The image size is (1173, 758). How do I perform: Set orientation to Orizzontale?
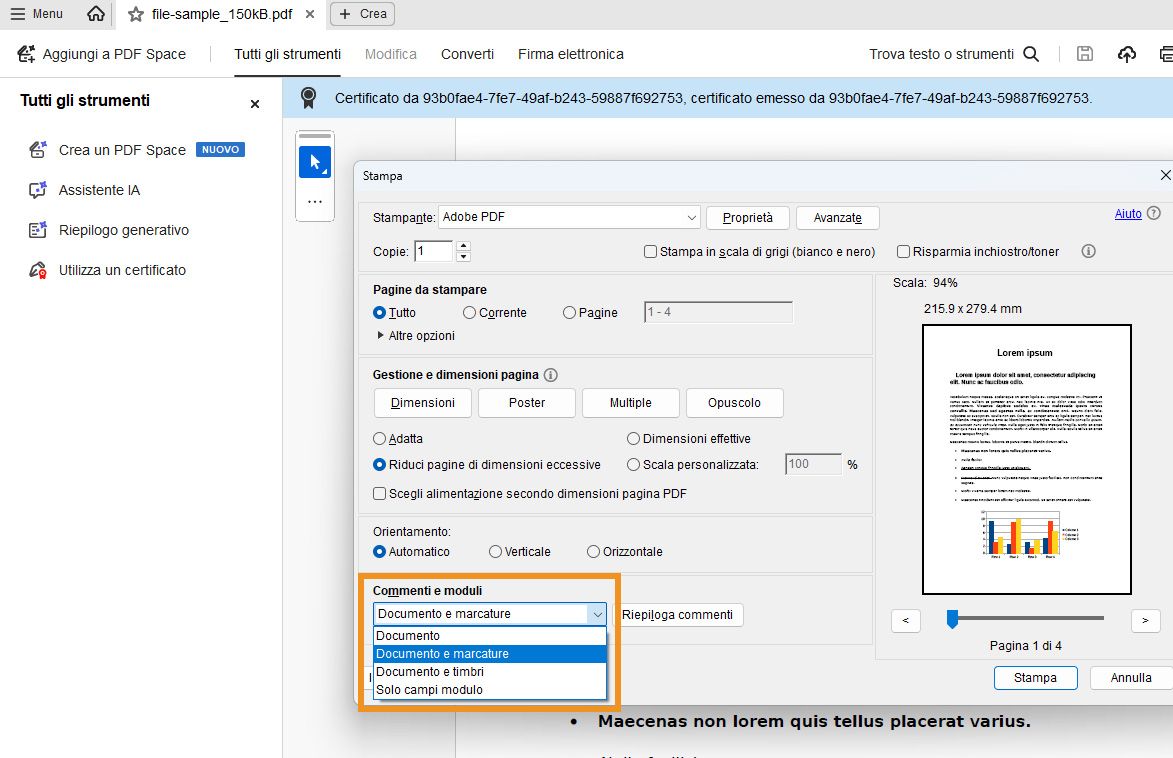(x=593, y=551)
